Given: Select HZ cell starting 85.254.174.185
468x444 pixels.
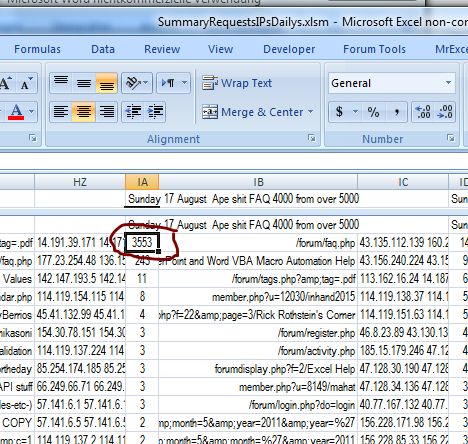Looking at the screenshot, I should pyautogui.click(x=80, y=369).
